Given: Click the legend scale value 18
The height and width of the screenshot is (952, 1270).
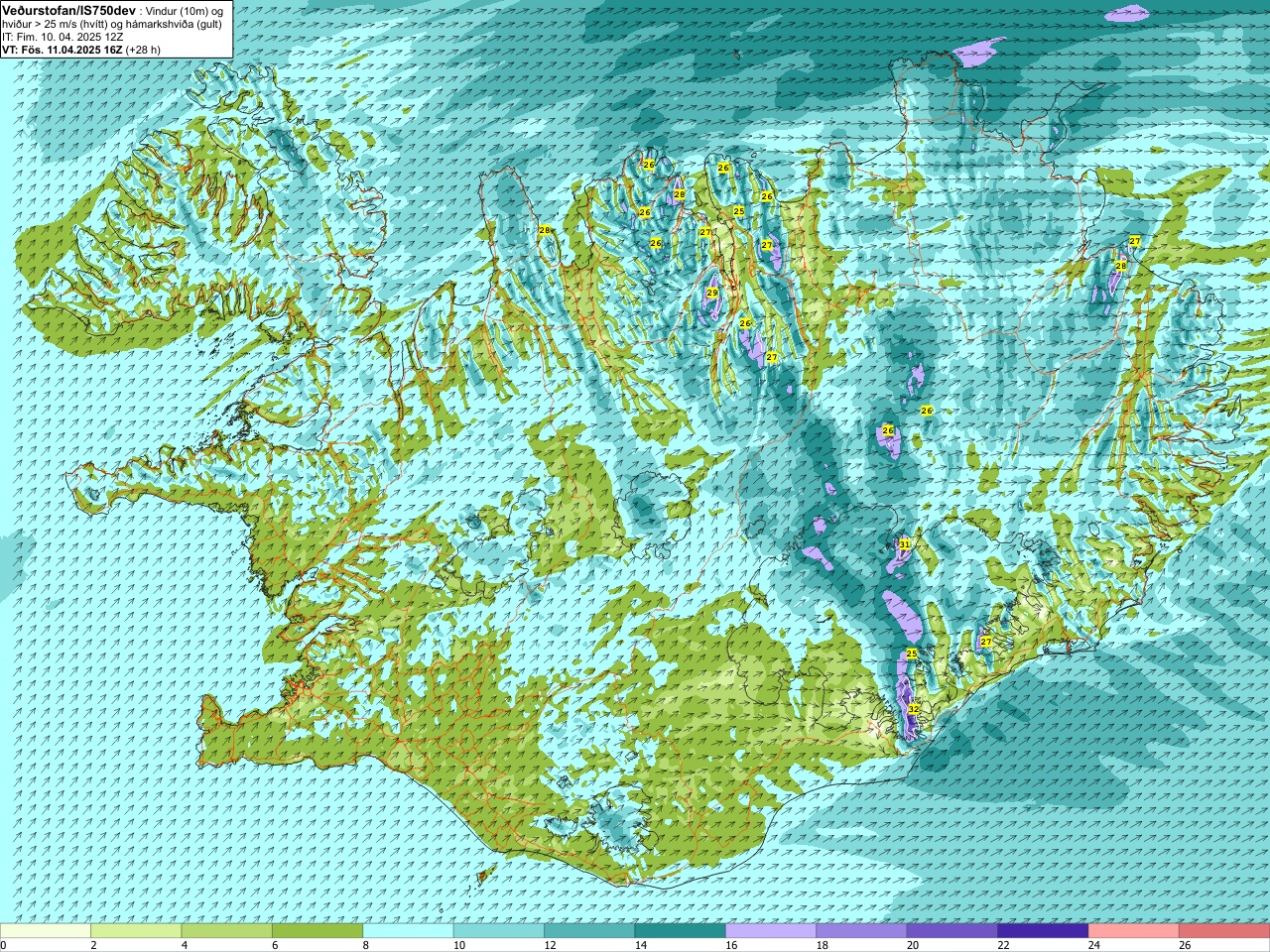Looking at the screenshot, I should pos(823,945).
